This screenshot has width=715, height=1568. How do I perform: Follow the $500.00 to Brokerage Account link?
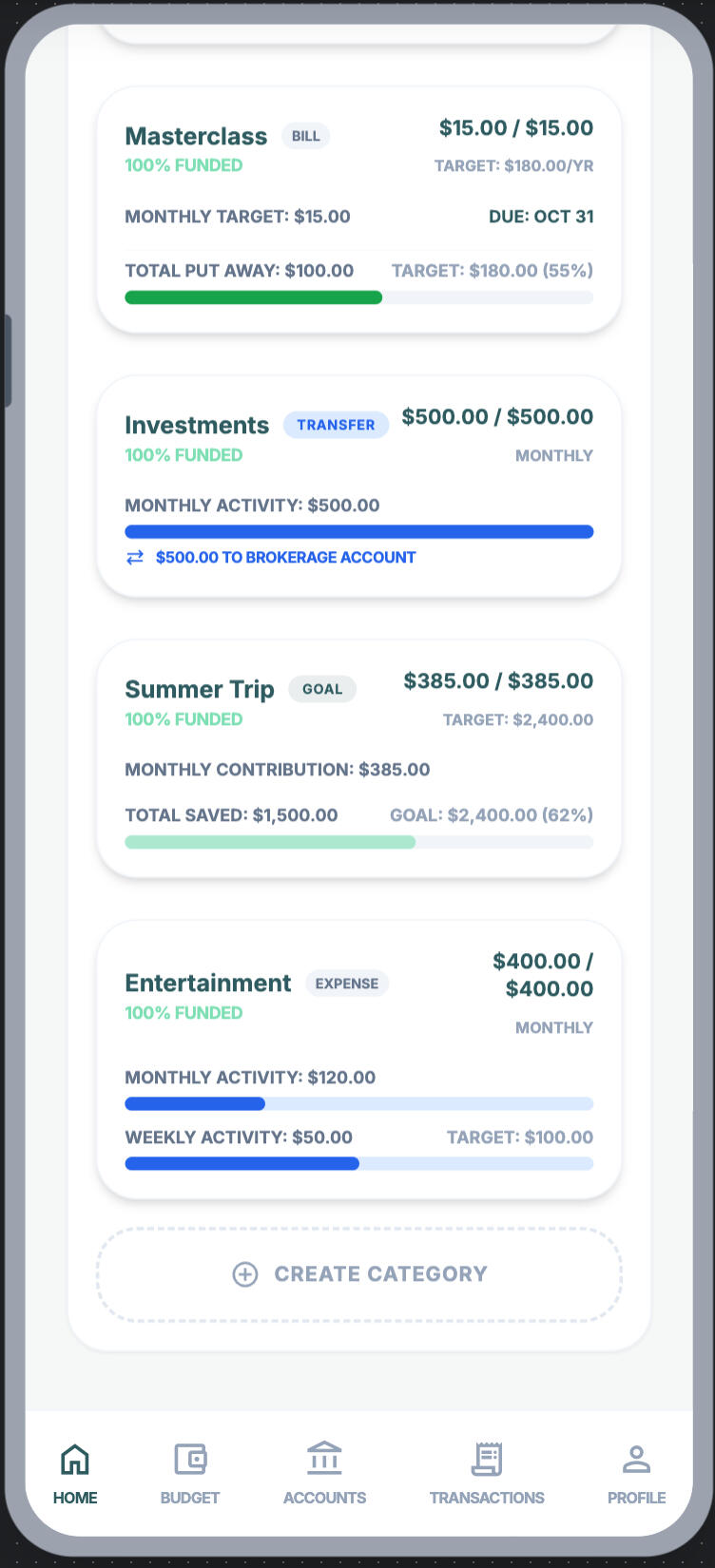285,558
